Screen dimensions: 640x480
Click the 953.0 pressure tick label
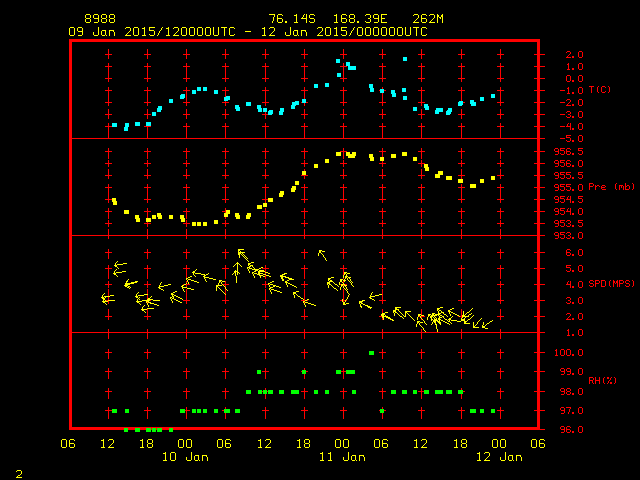click(568, 236)
